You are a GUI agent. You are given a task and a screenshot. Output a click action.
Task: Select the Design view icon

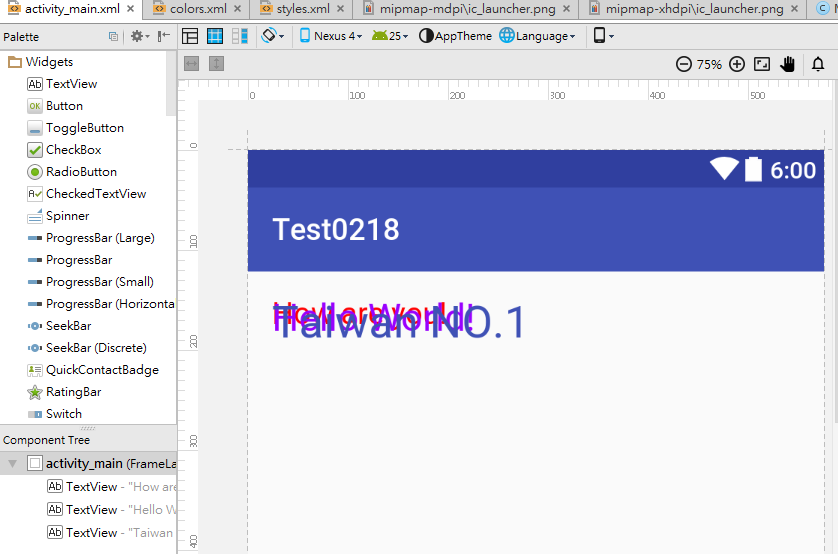coord(190,36)
